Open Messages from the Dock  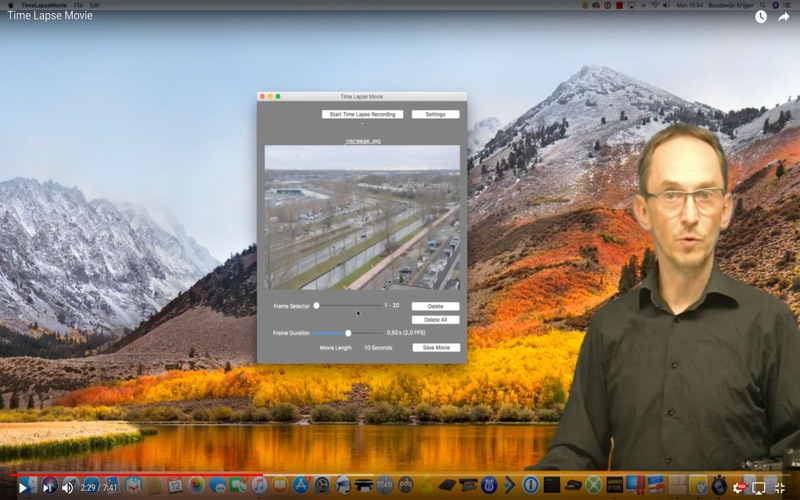217,485
